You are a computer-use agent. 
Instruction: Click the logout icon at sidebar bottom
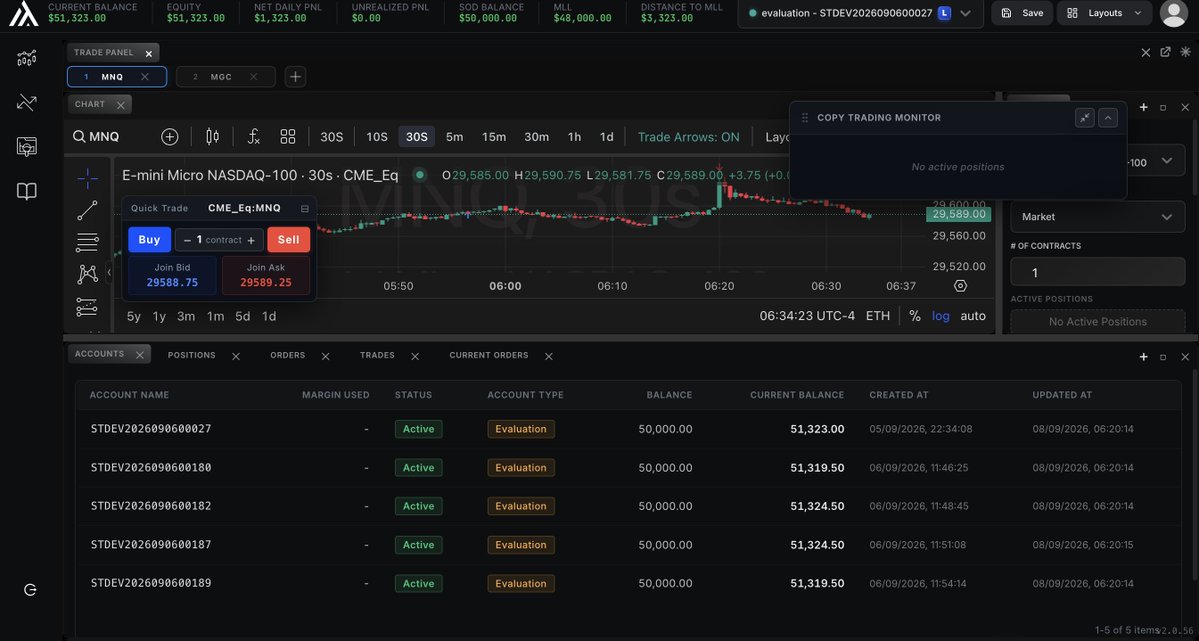click(30, 590)
